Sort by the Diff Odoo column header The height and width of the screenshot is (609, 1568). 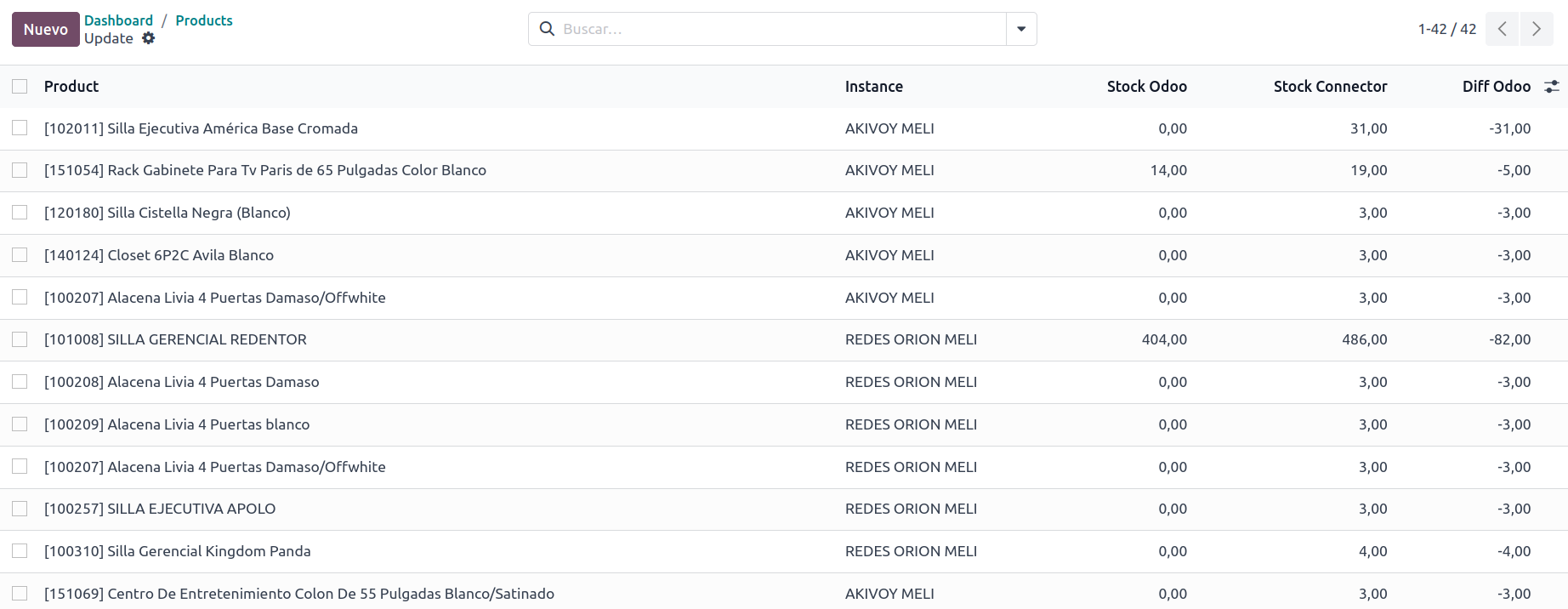(x=1497, y=86)
